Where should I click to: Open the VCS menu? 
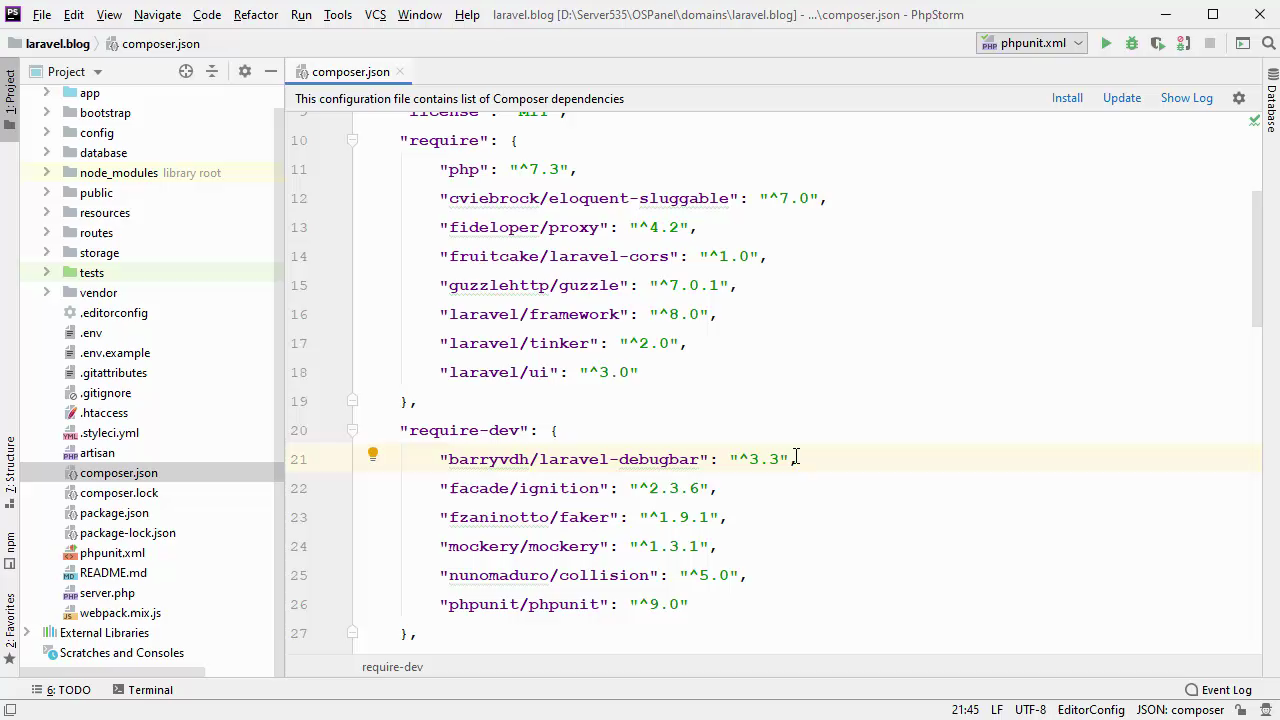375,15
